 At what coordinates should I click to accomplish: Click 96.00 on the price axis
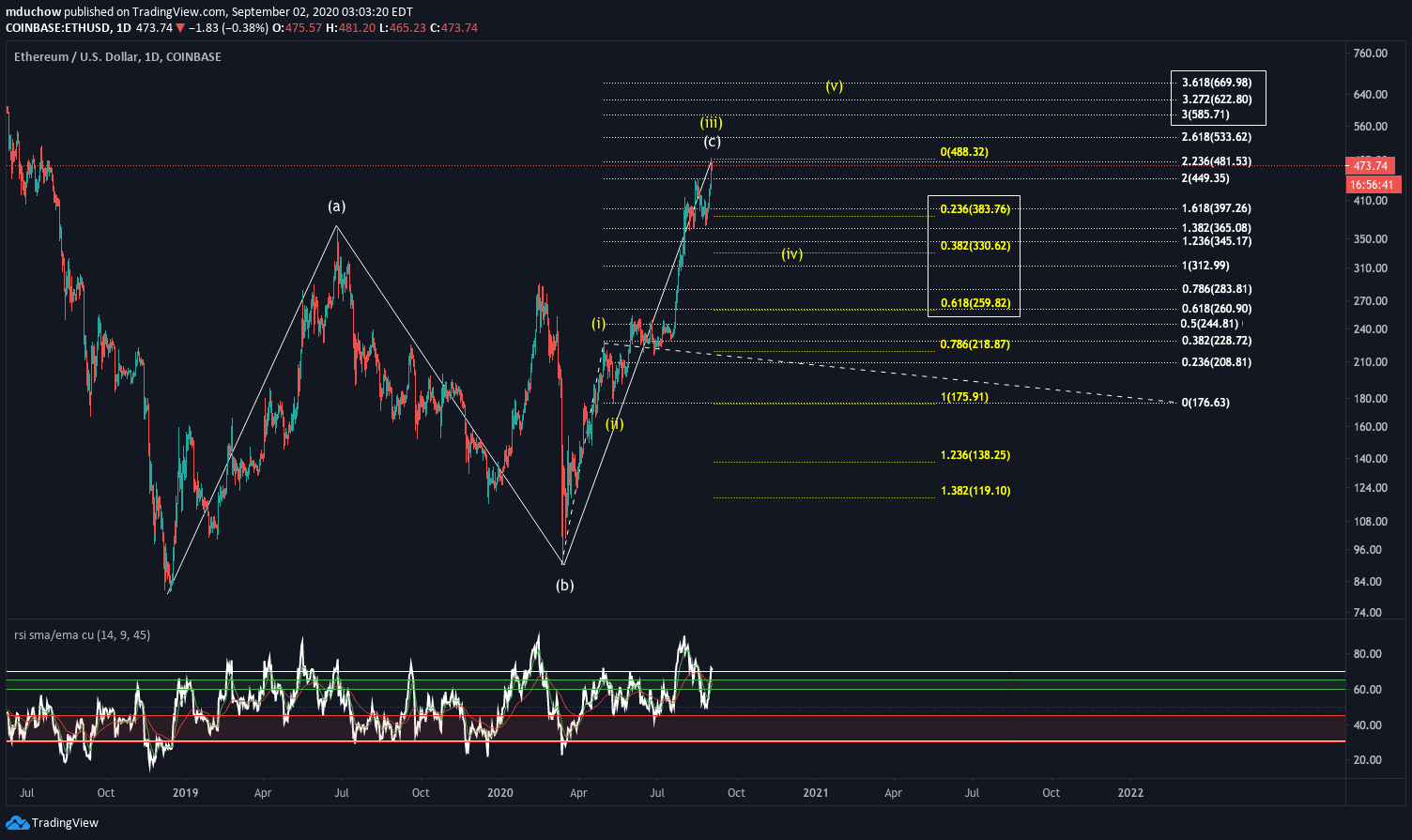(x=1368, y=550)
